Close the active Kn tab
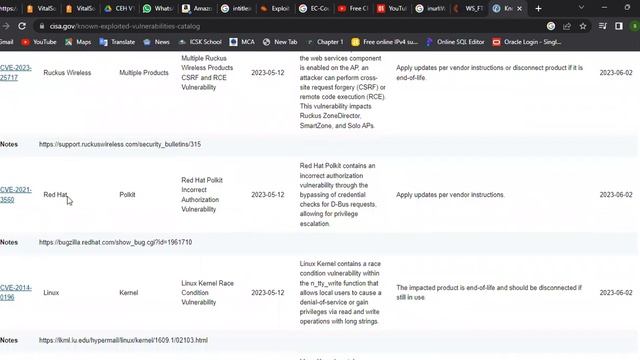 coord(519,8)
